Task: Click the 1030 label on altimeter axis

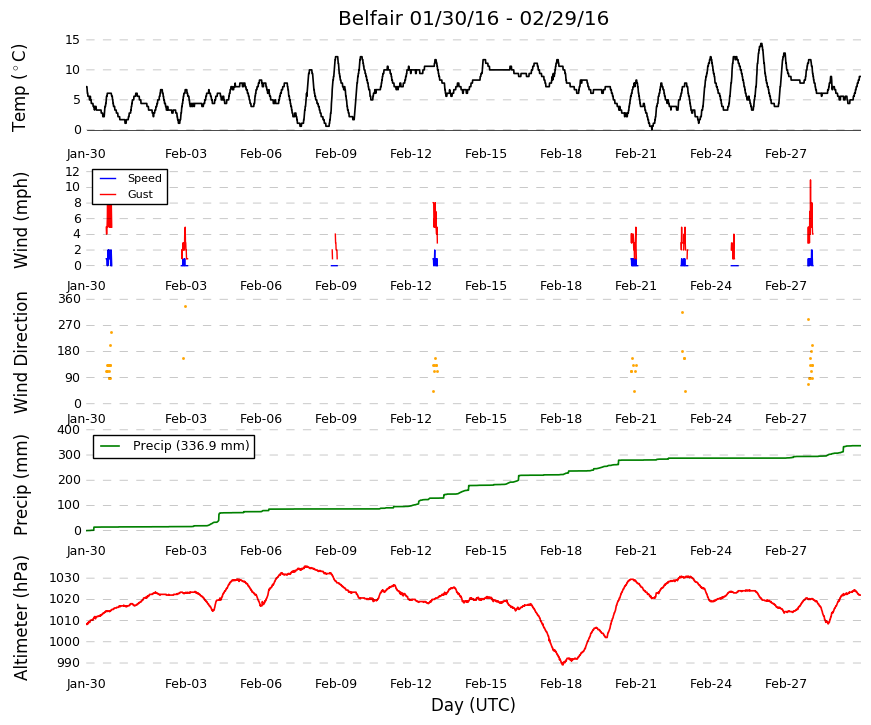Action: coord(64,578)
